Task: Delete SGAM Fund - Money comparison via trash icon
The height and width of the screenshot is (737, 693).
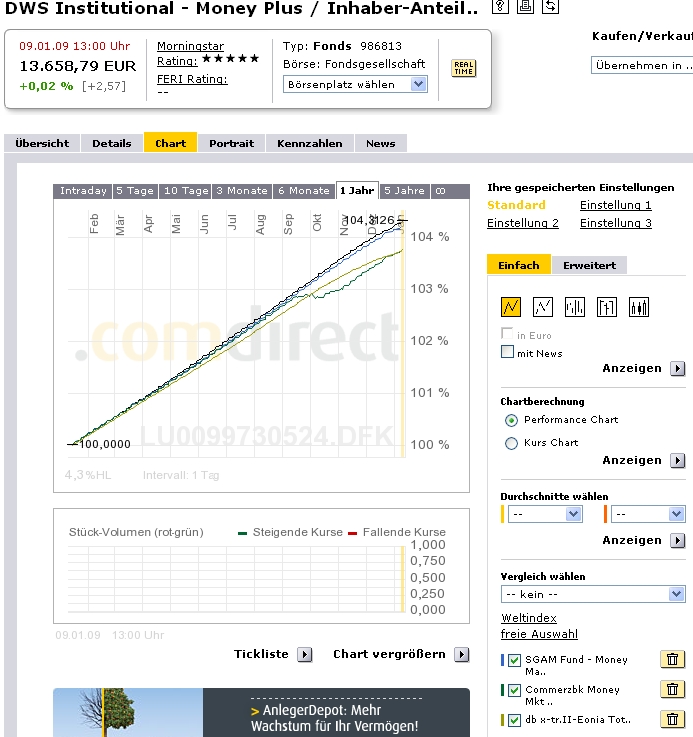Action: pyautogui.click(x=672, y=659)
